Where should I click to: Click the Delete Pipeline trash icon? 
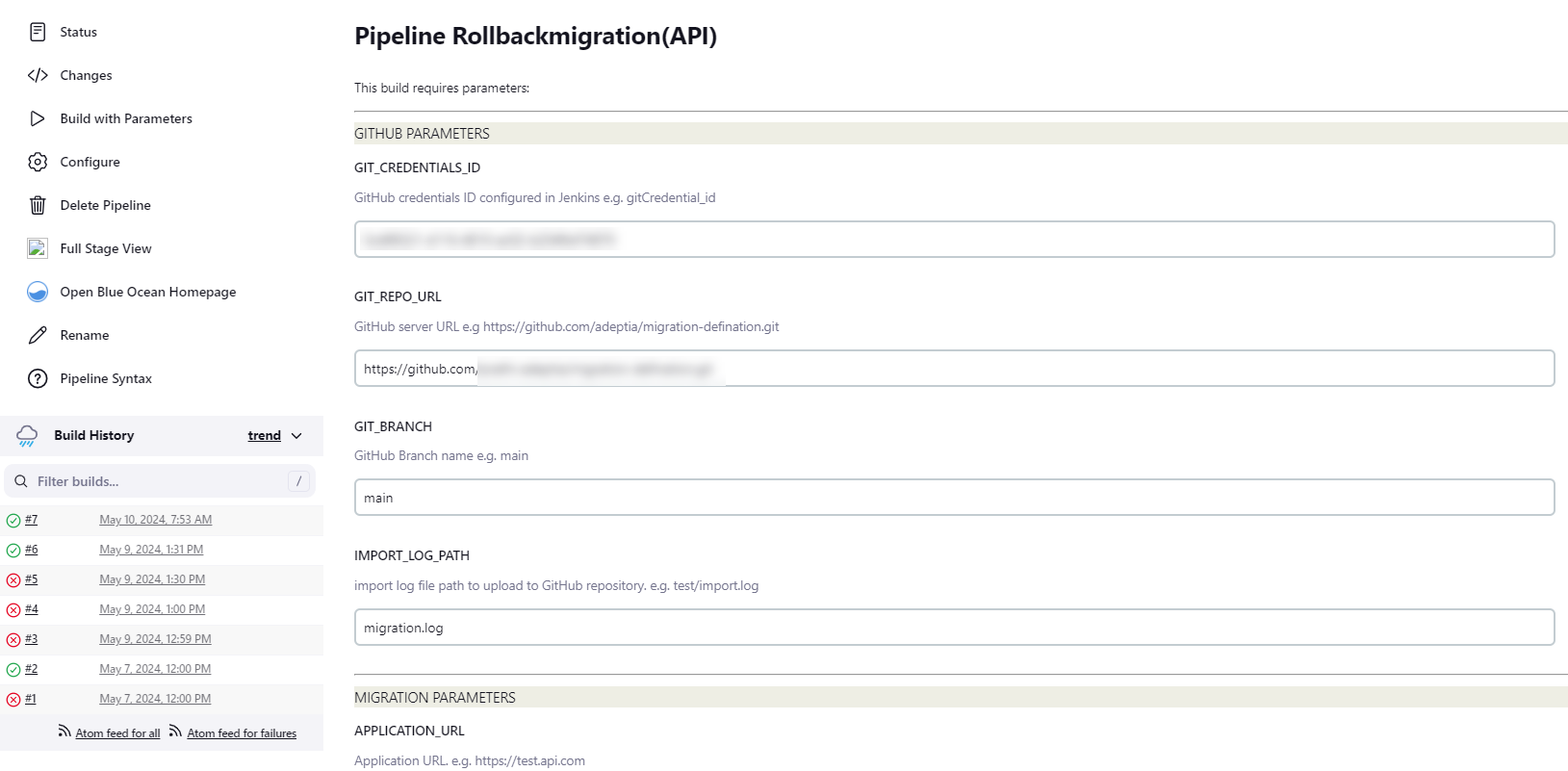pyautogui.click(x=38, y=205)
